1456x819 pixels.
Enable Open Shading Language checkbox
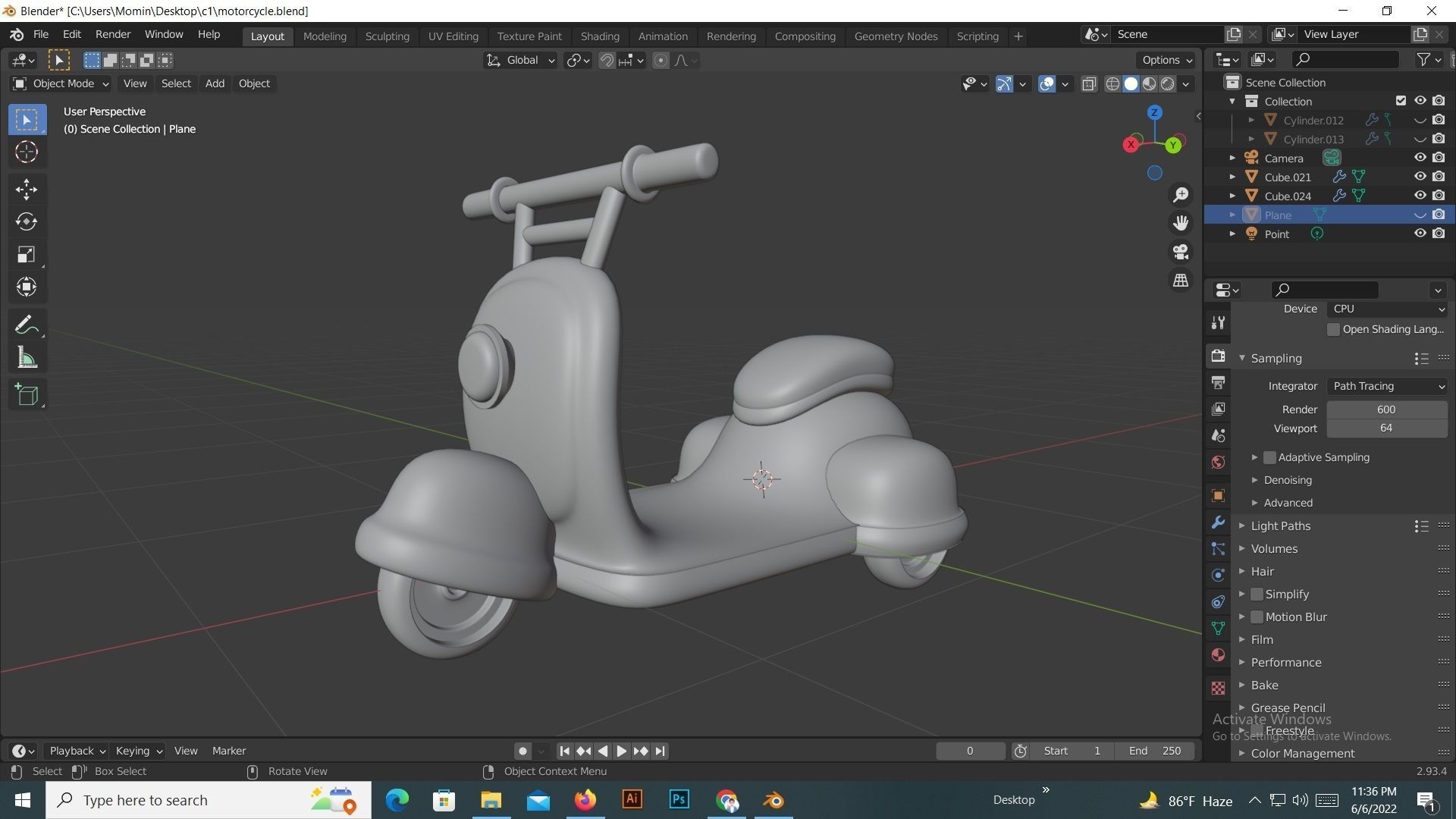pos(1333,330)
